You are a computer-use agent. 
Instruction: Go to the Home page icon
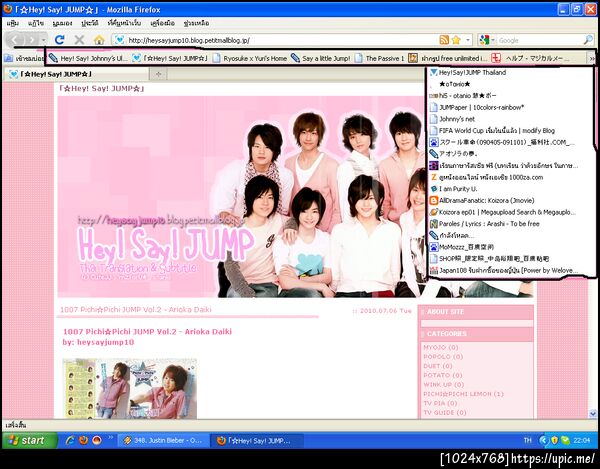(x=99, y=40)
